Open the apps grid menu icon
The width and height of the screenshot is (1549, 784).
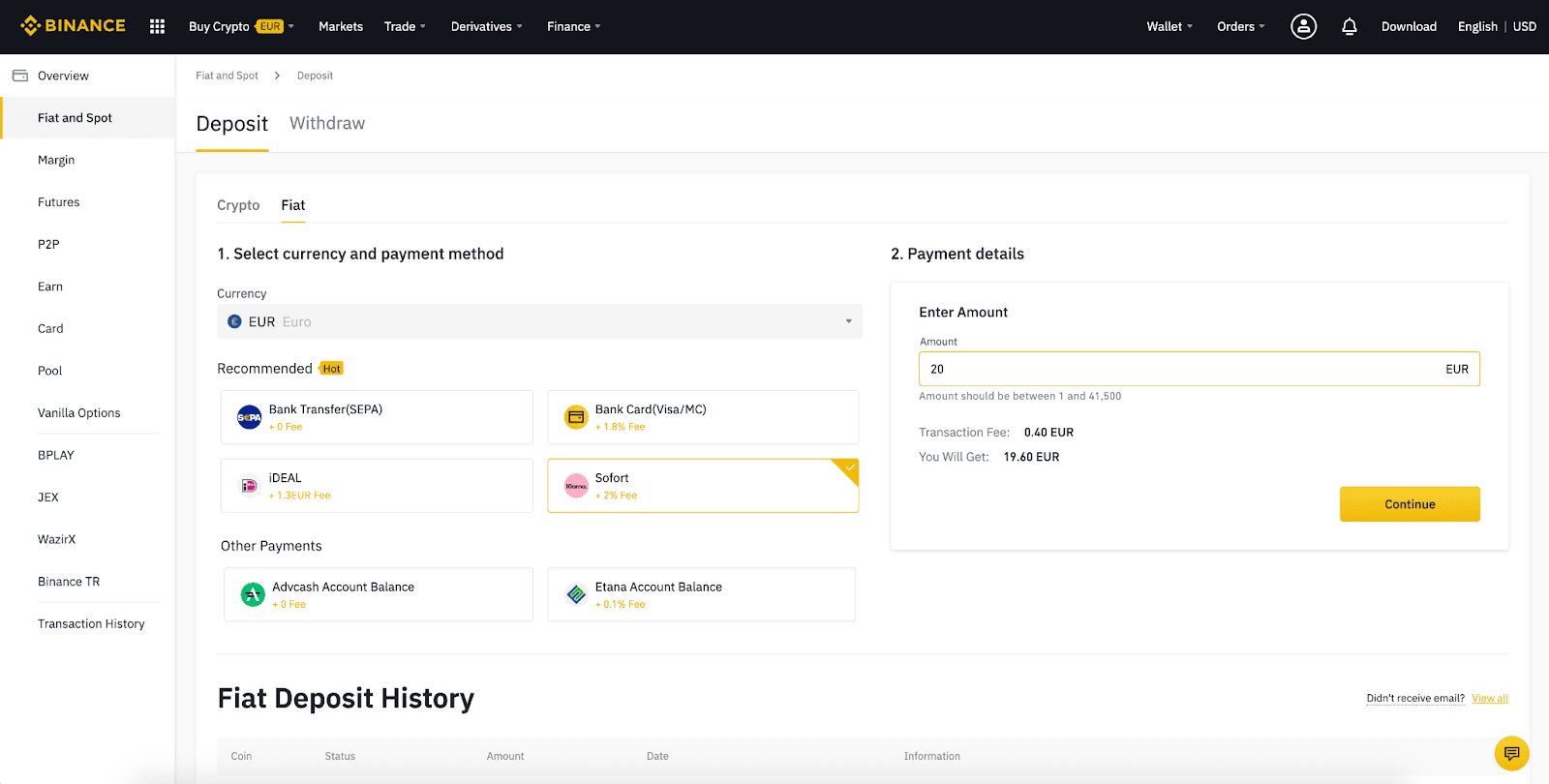(157, 26)
